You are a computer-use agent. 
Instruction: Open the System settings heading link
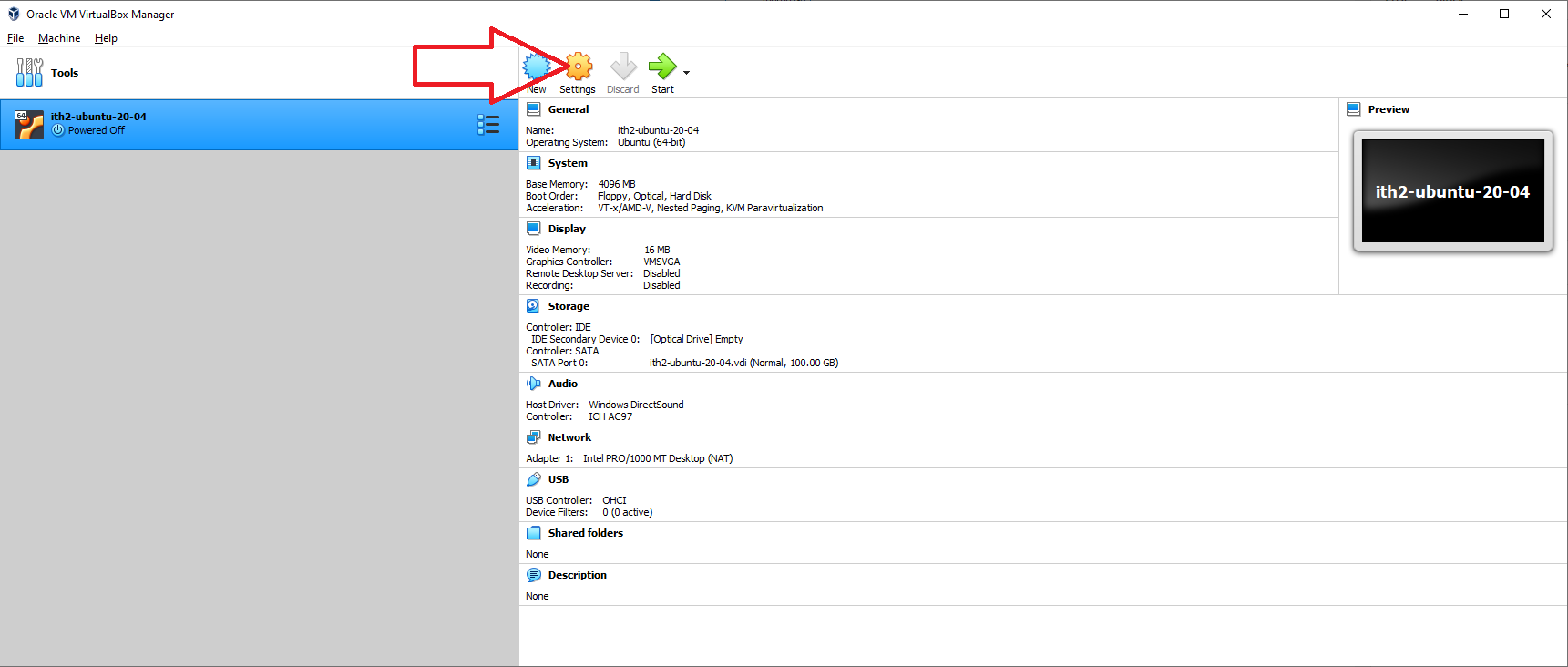click(568, 163)
